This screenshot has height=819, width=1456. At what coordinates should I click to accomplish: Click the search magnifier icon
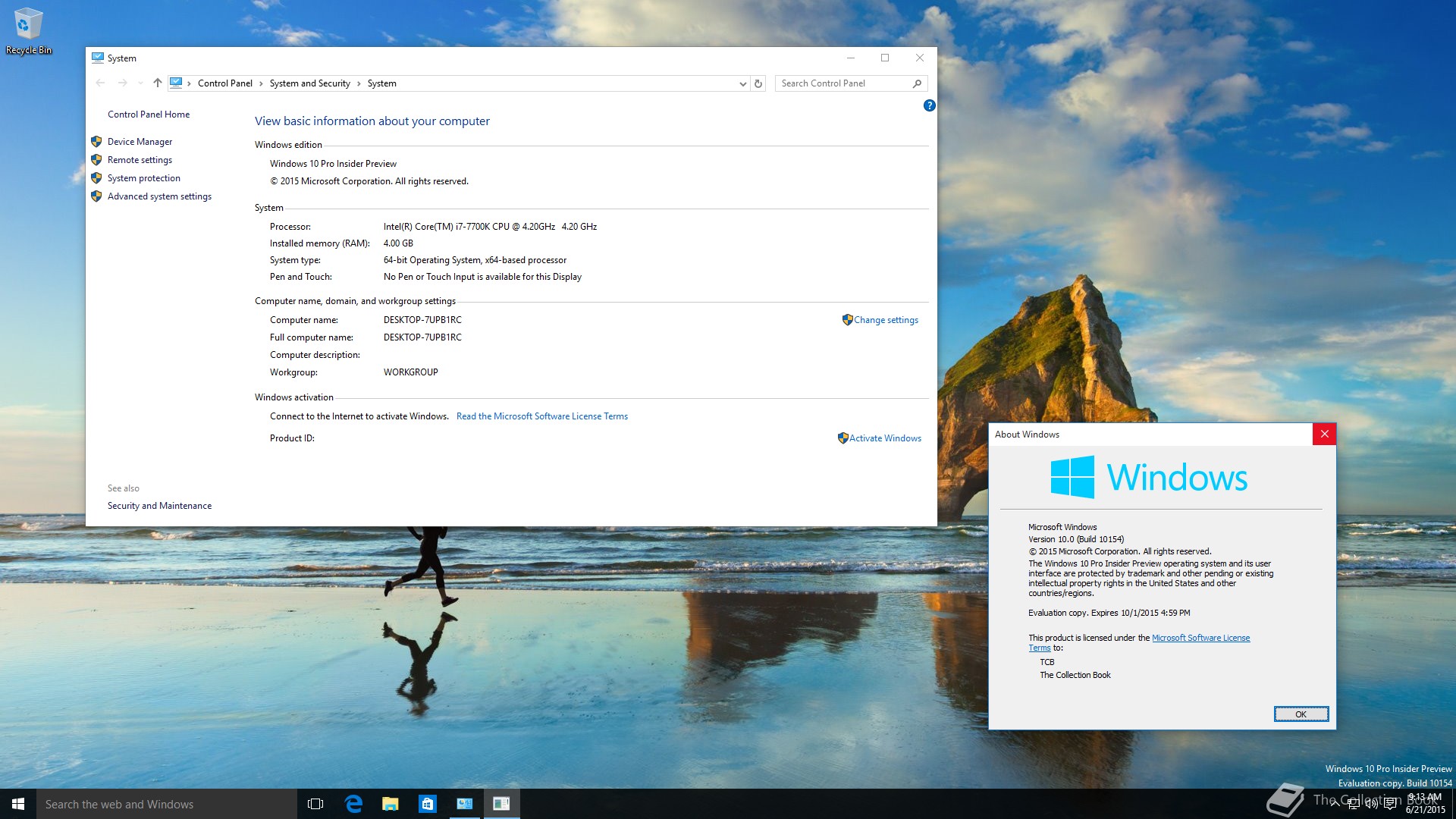tap(917, 83)
